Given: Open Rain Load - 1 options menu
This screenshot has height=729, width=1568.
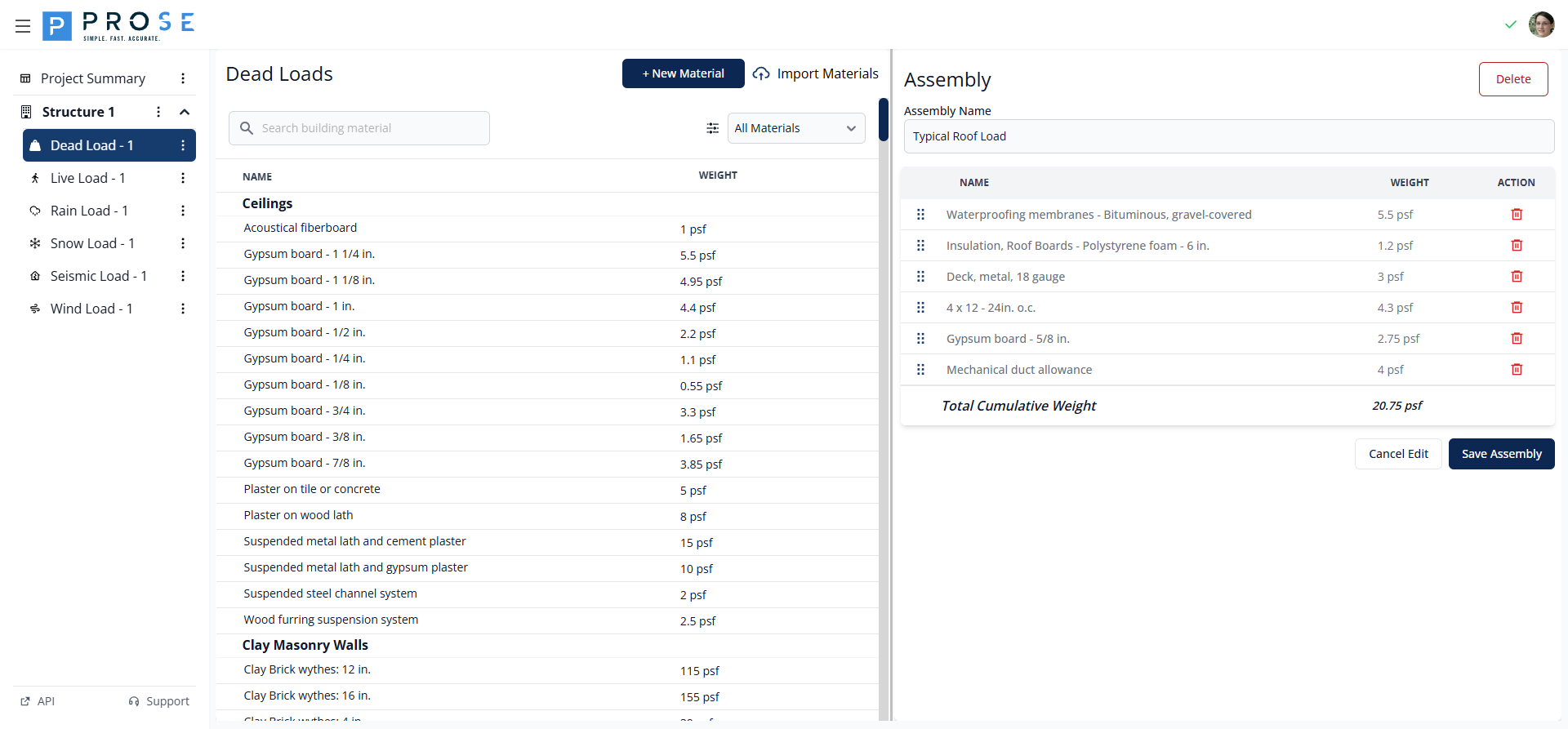Looking at the screenshot, I should (183, 211).
